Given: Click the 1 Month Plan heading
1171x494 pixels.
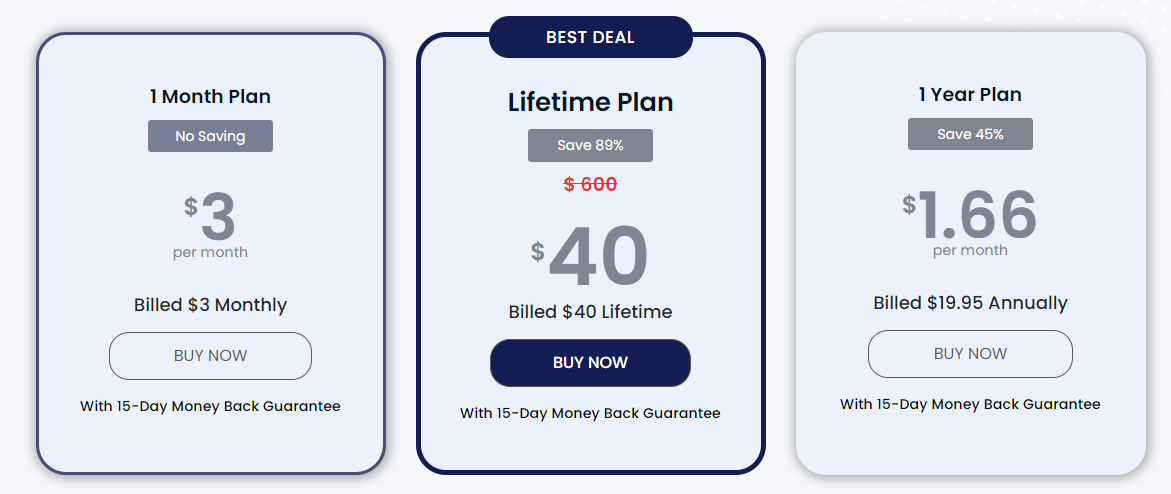Looking at the screenshot, I should pyautogui.click(x=210, y=96).
